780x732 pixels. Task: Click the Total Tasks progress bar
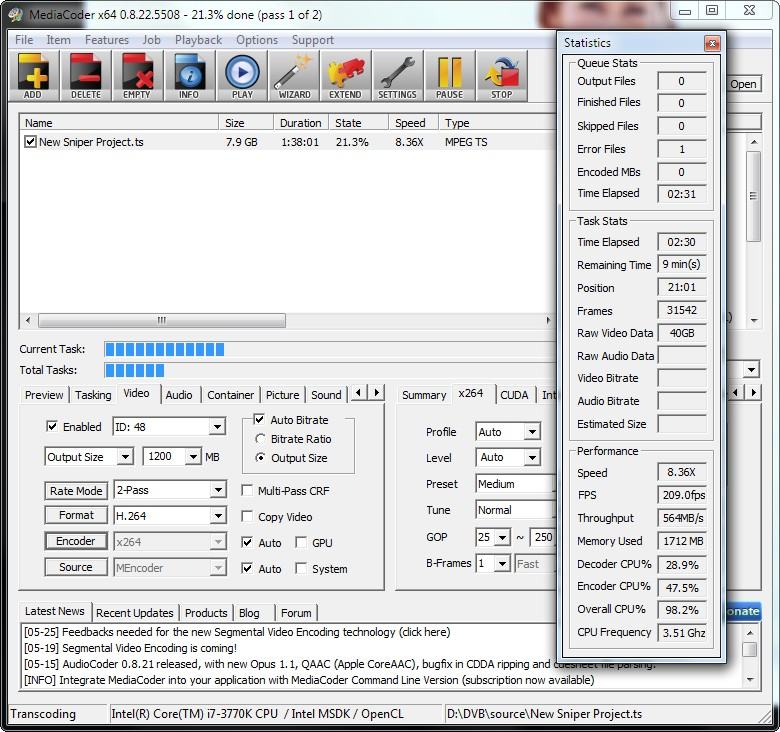pyautogui.click(x=329, y=370)
